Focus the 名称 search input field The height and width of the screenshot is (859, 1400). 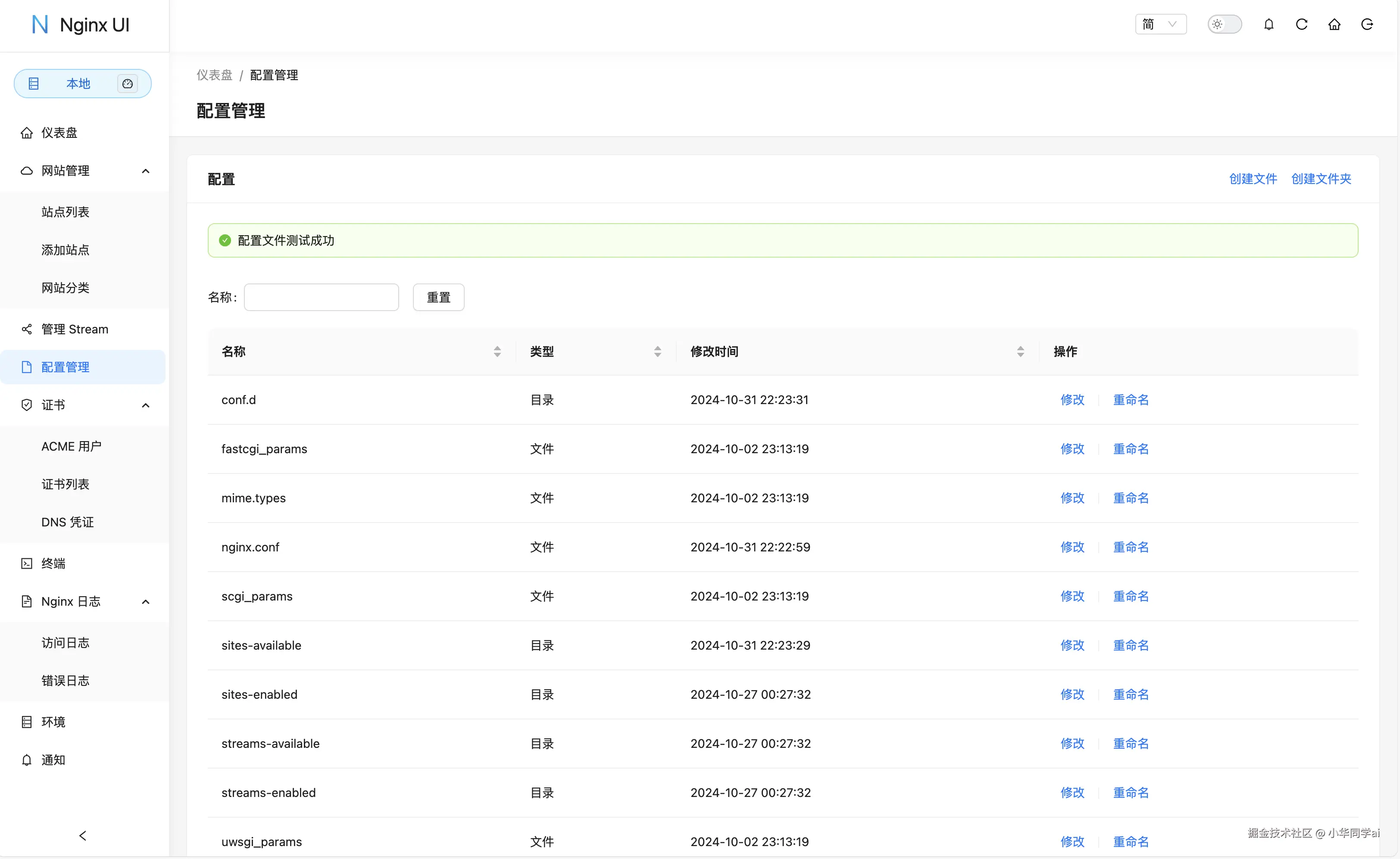321,297
